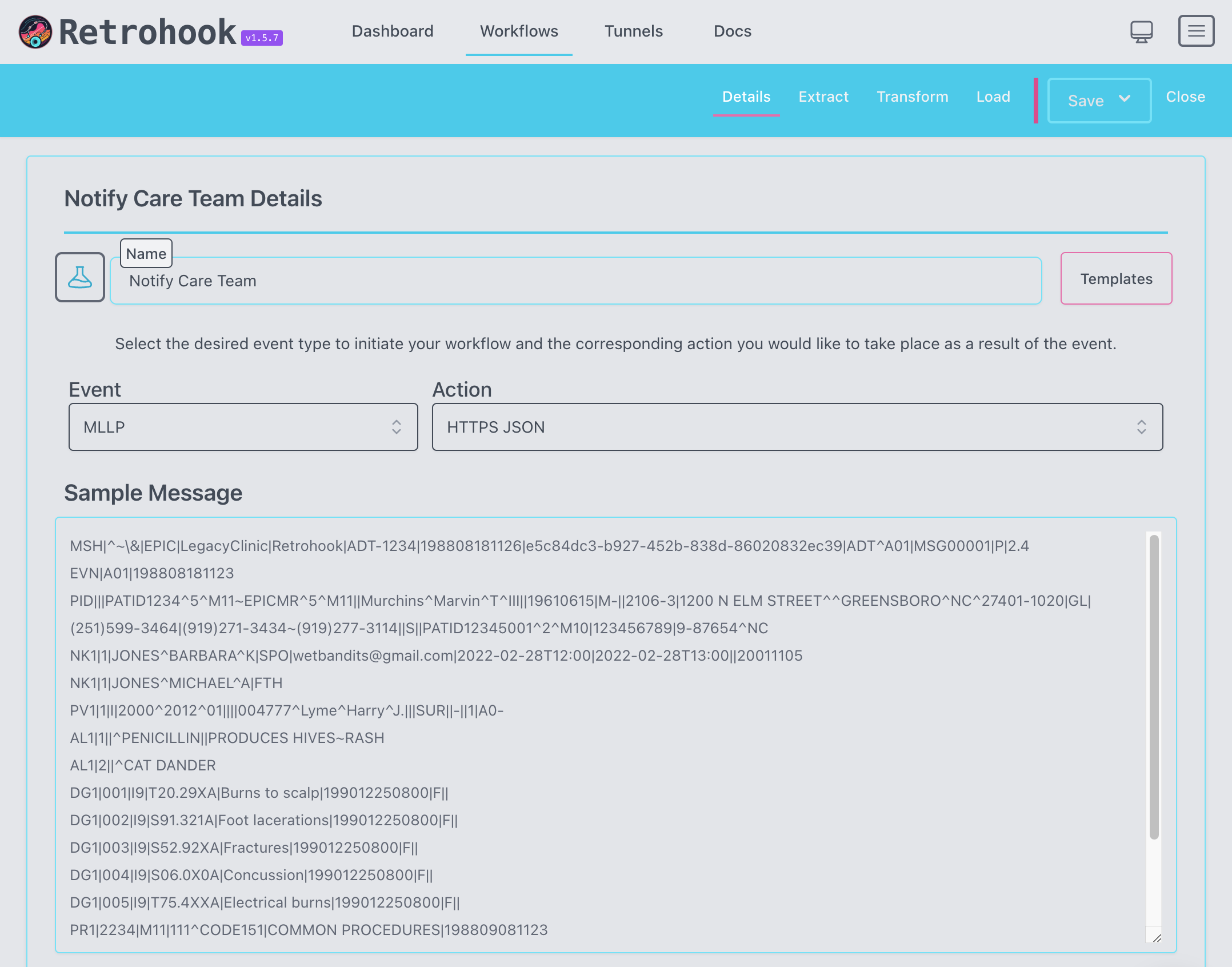Open the Tunnels navigation item
The image size is (1232, 967).
coord(634,31)
